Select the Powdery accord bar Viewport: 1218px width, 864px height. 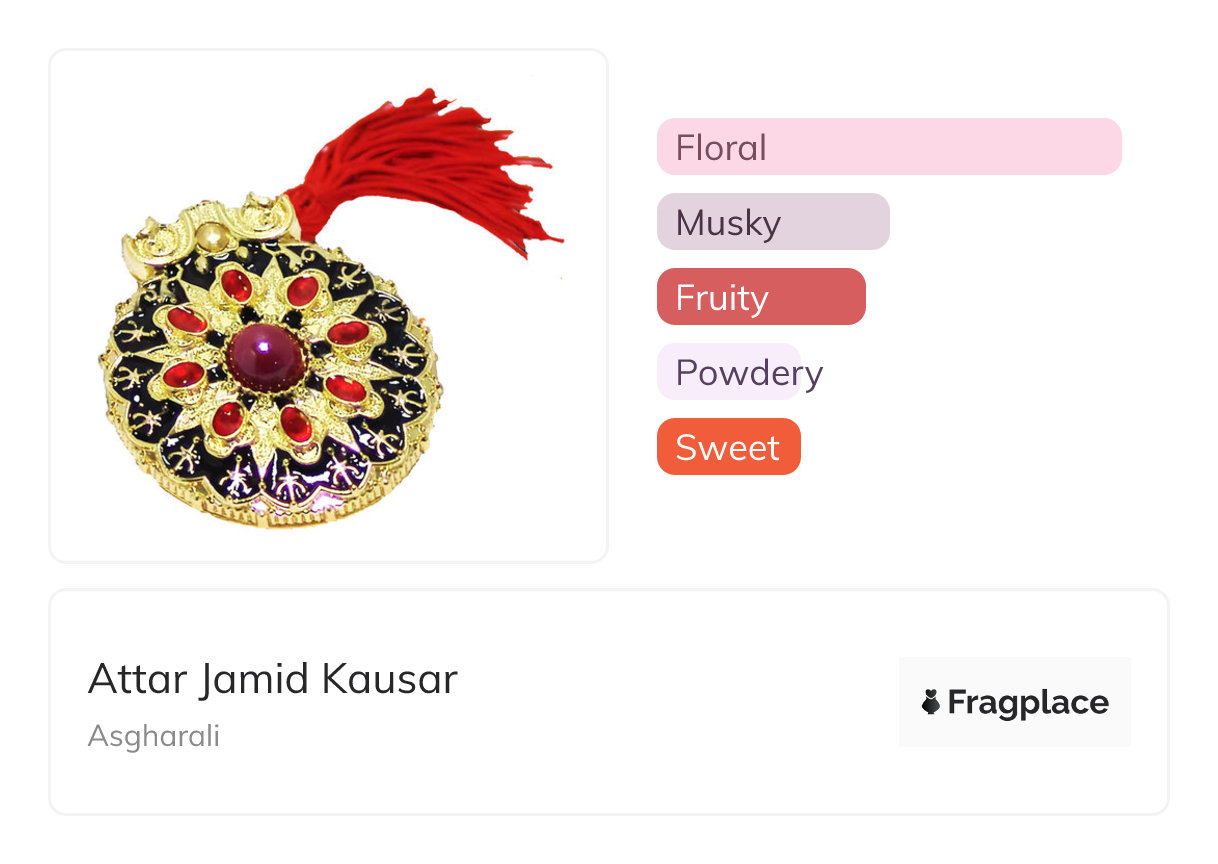(x=729, y=372)
